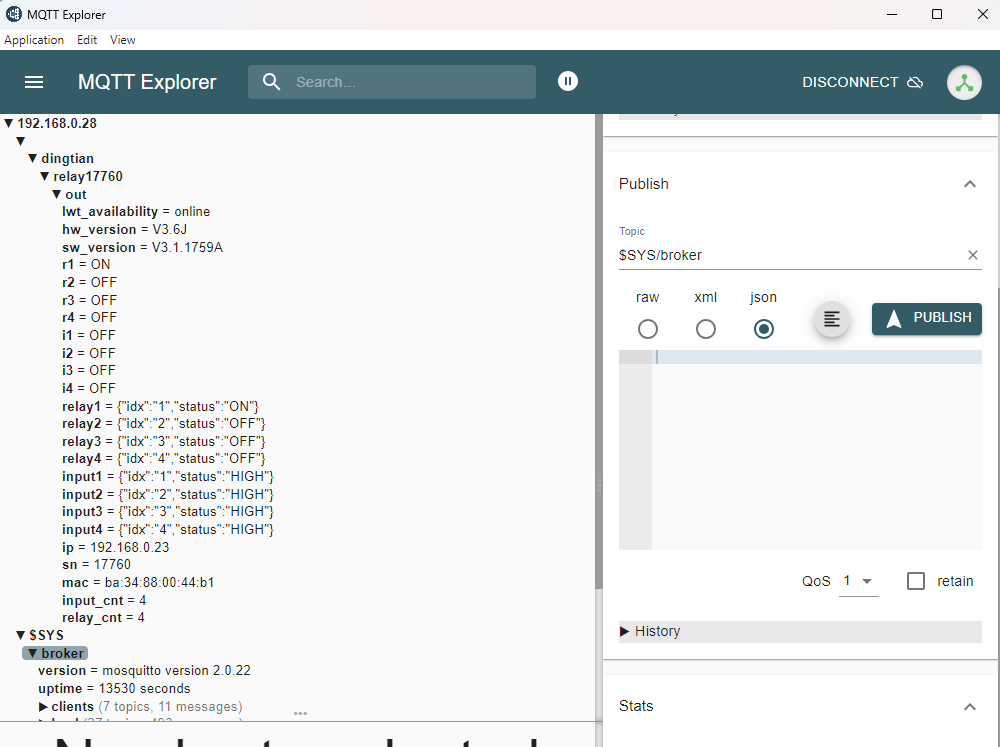Open the QoS dropdown
This screenshot has height=747, width=1000.
(x=858, y=581)
